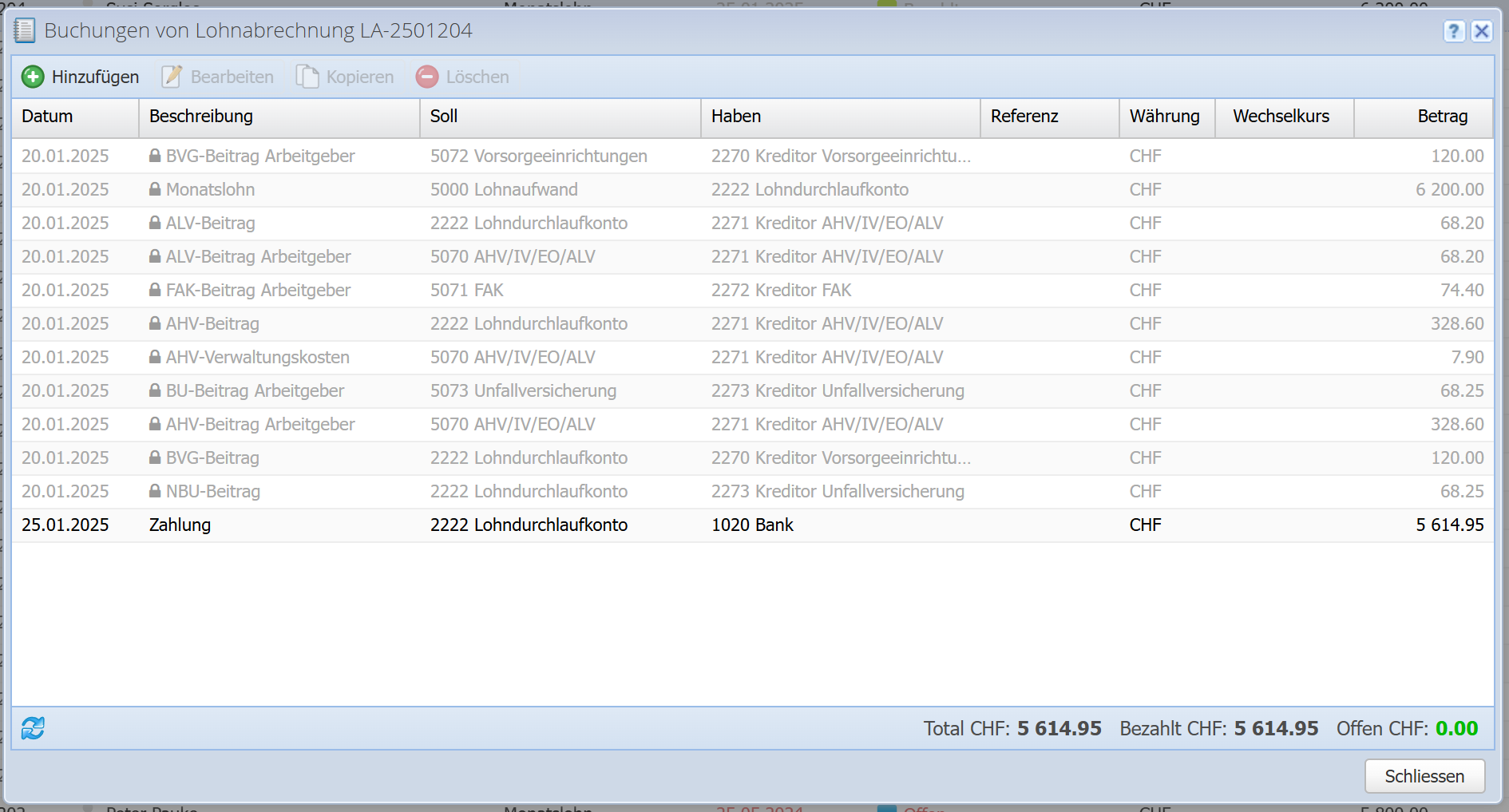Click the Beschreibung column header
The width and height of the screenshot is (1509, 812).
(x=201, y=117)
